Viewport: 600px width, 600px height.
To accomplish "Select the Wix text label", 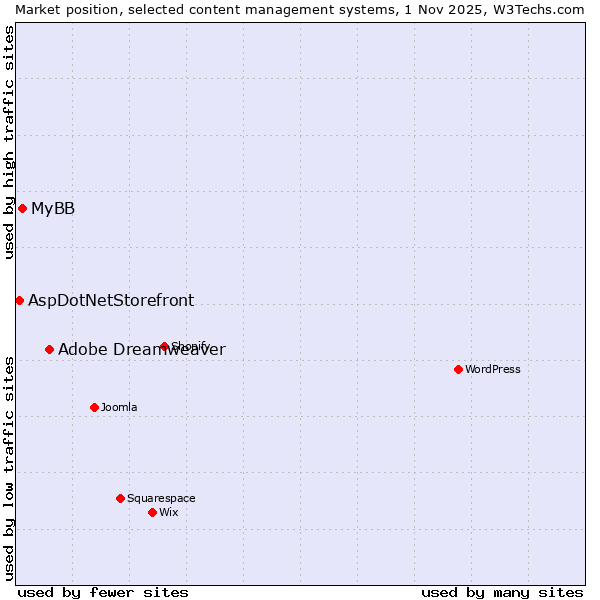I will (169, 513).
